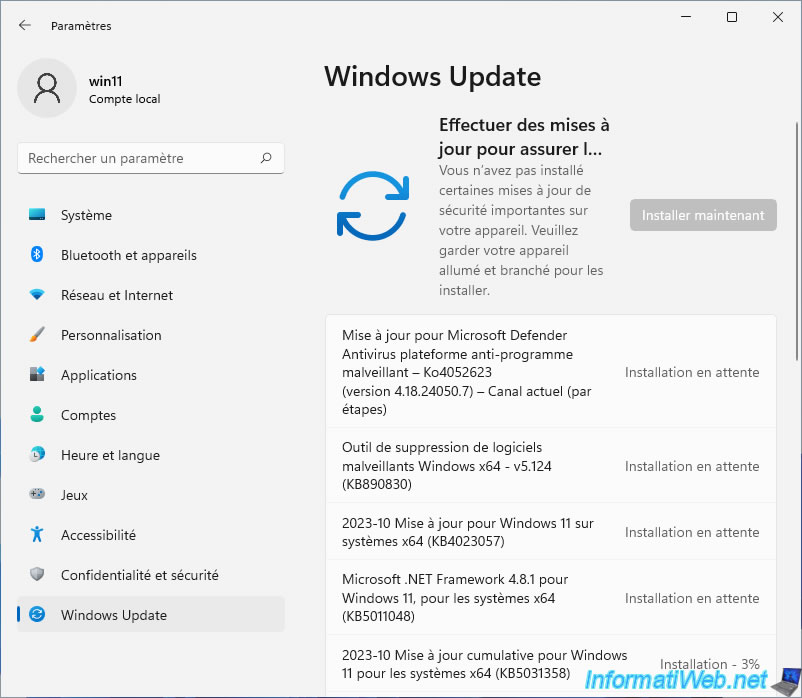Click the Paramètres window title
Screen dimensions: 802x698
coord(81,26)
